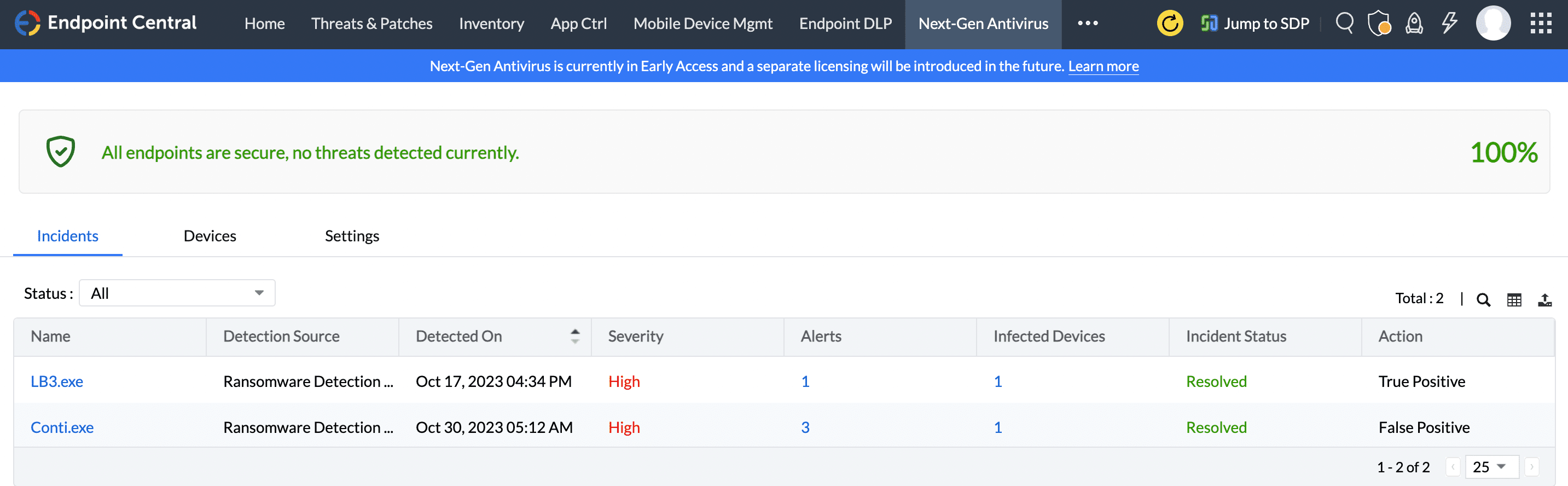
Task: Click the Learn more link in banner
Action: point(1103,66)
